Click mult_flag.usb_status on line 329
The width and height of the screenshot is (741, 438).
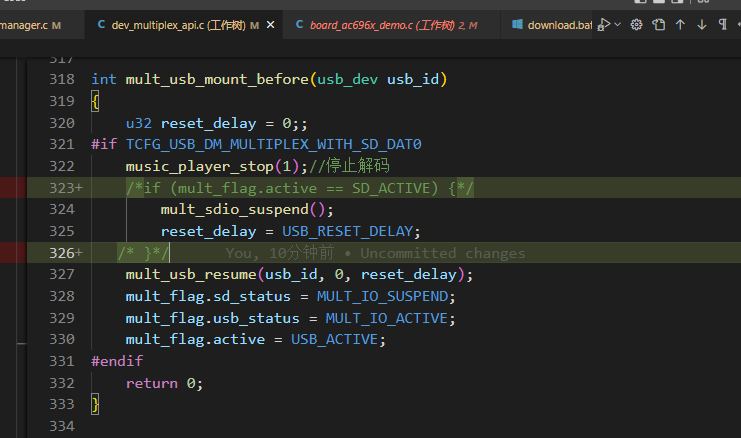pos(213,318)
